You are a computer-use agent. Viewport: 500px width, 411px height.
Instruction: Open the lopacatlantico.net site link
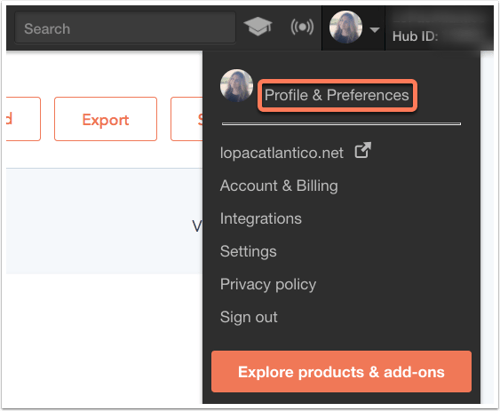282,153
